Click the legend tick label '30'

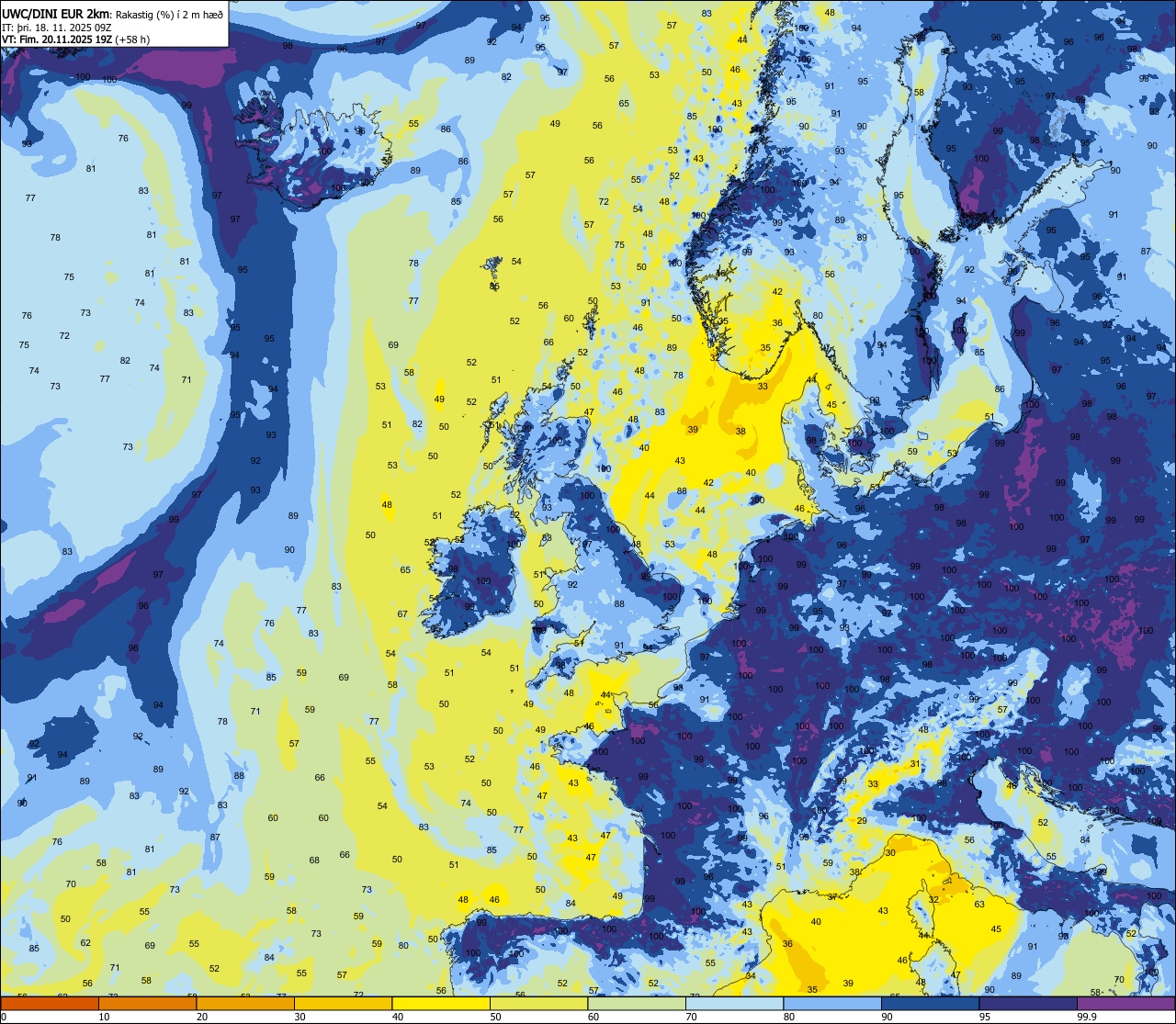(x=300, y=1017)
